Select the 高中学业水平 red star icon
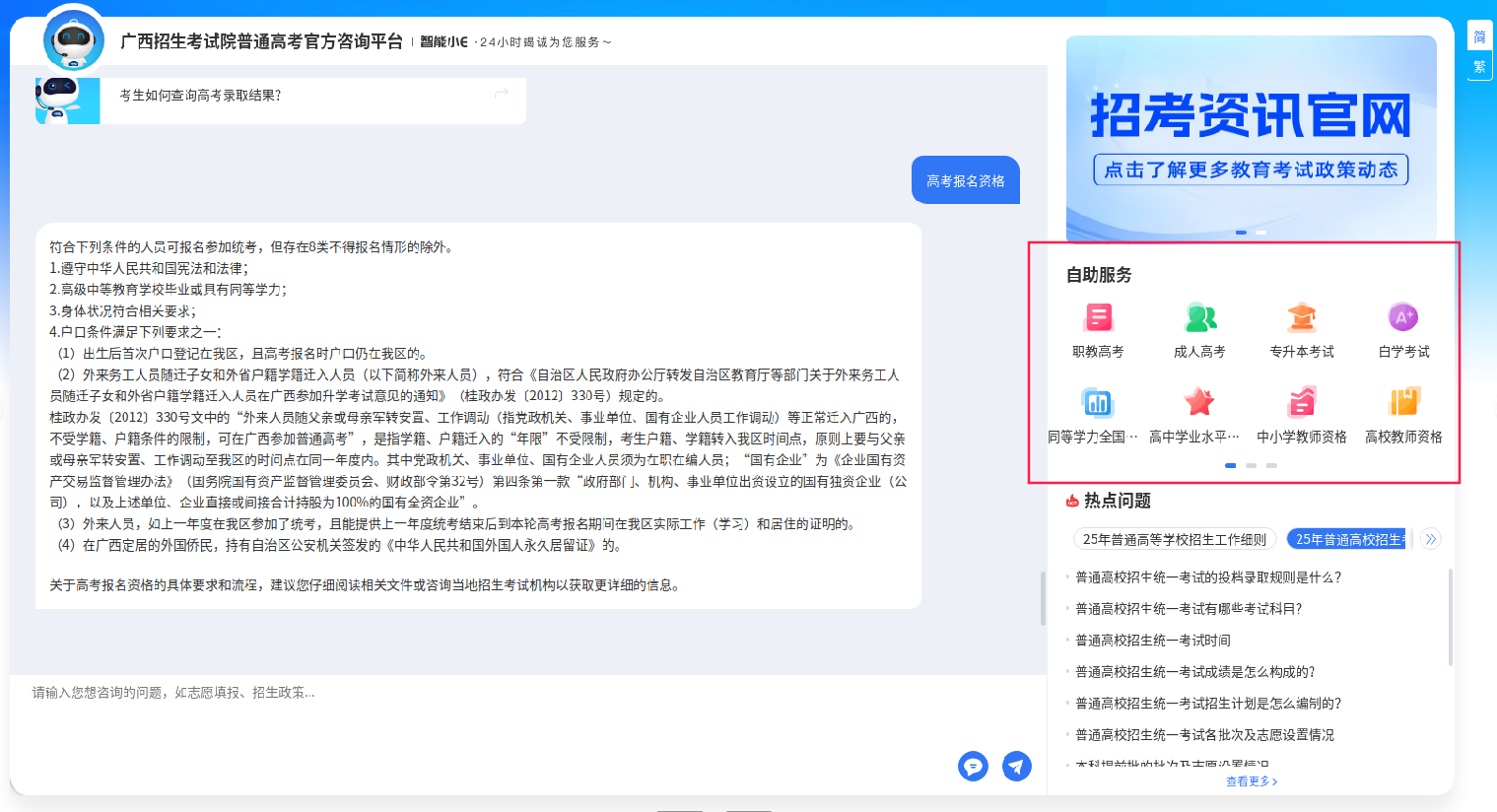This screenshot has width=1497, height=812. coord(1198,403)
